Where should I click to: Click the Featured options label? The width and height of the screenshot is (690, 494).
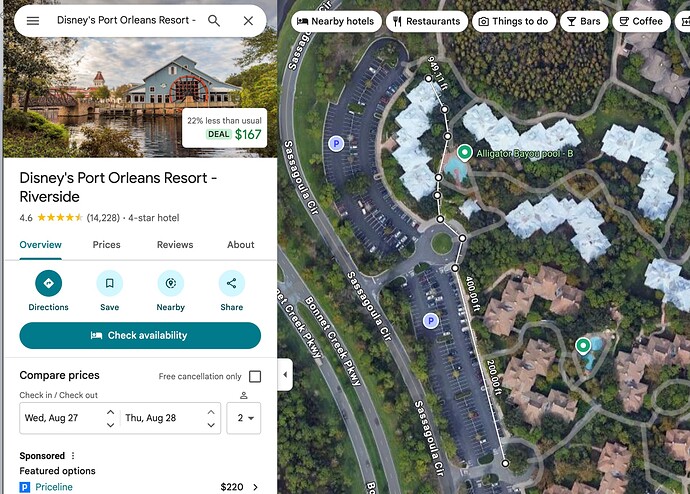coord(57,471)
